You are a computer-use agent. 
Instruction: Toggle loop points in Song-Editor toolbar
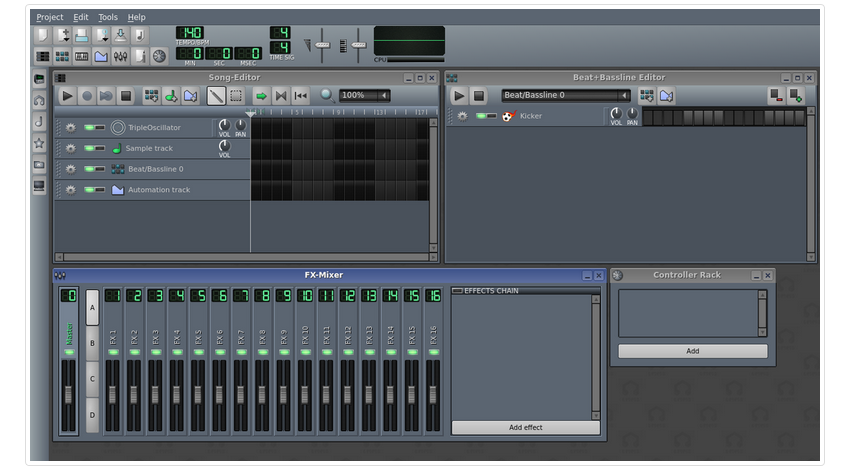coord(281,96)
